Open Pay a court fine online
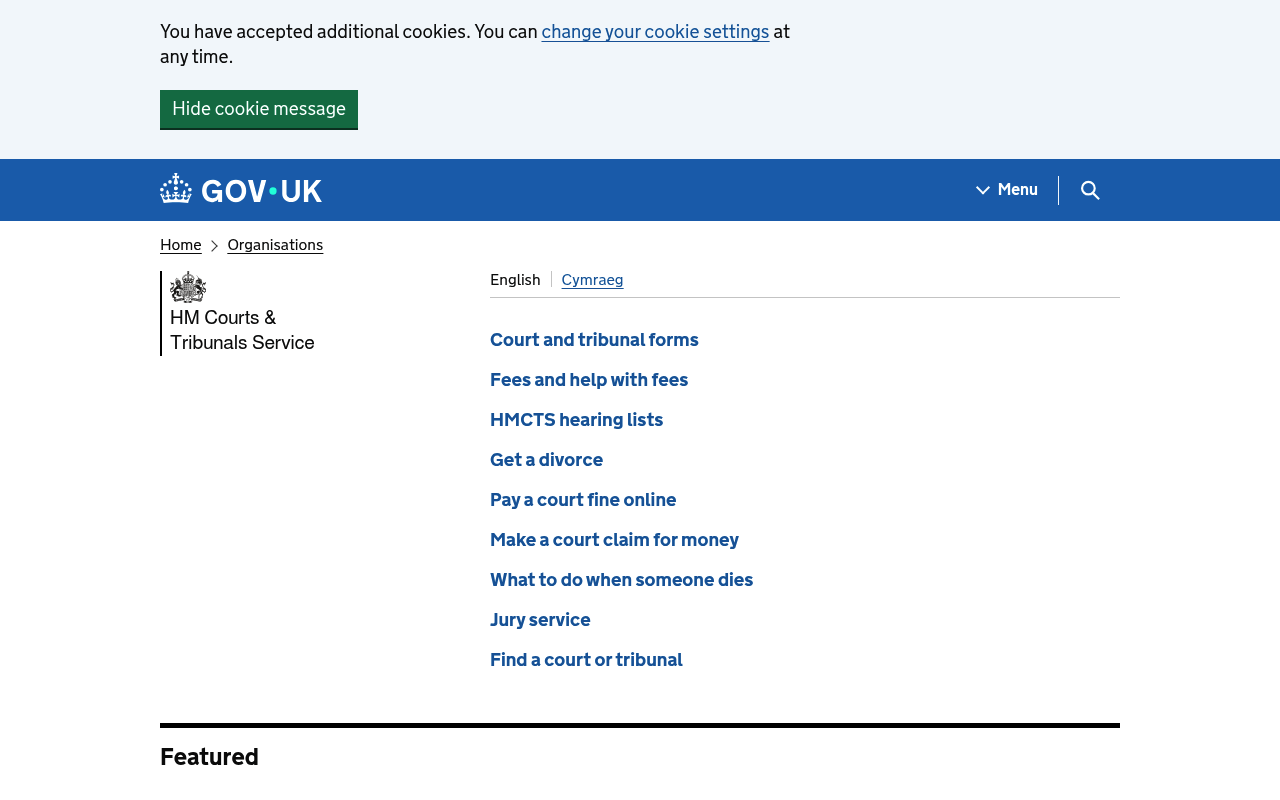 tap(583, 500)
